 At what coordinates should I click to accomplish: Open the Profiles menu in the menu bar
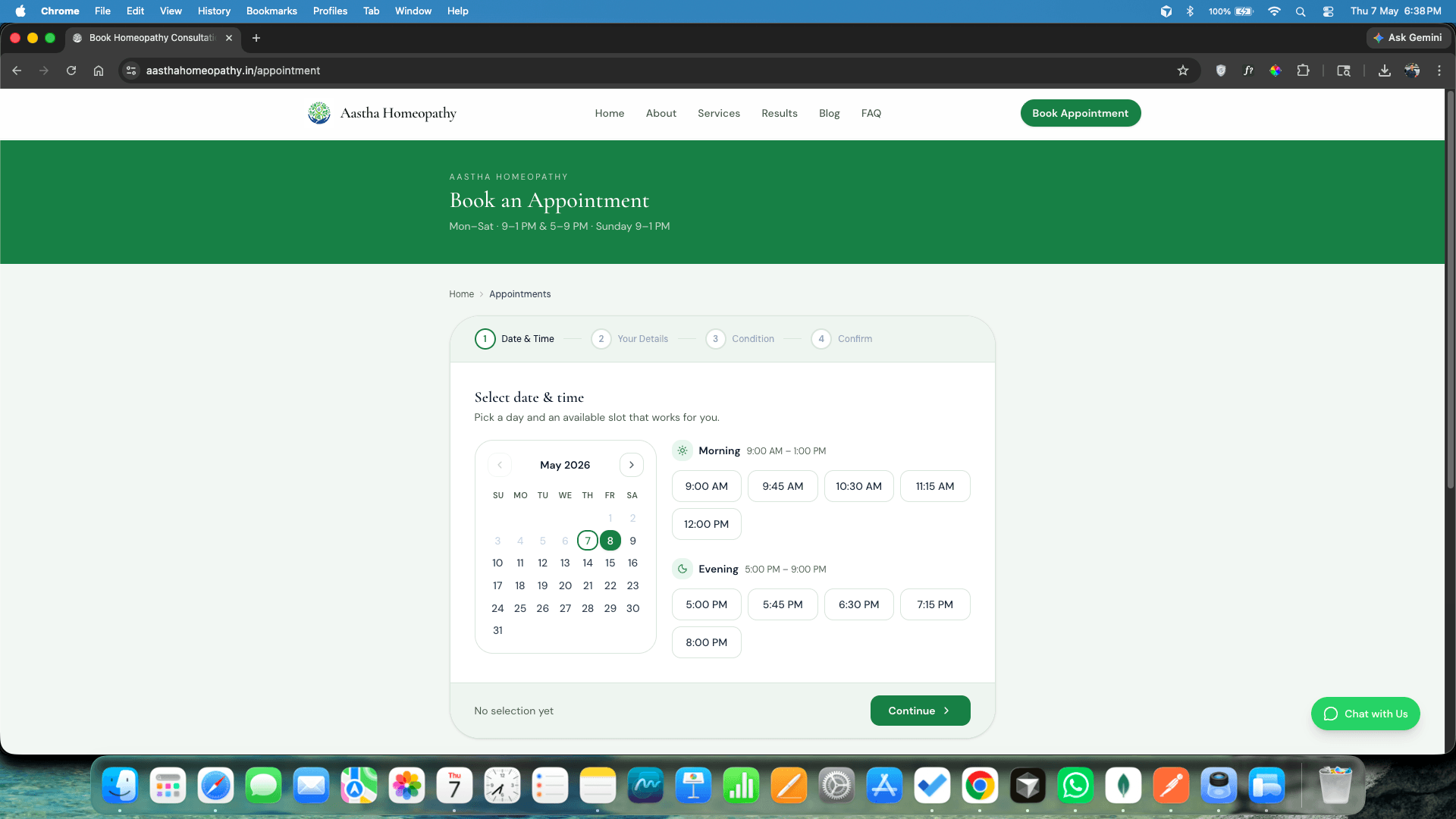[x=330, y=11]
